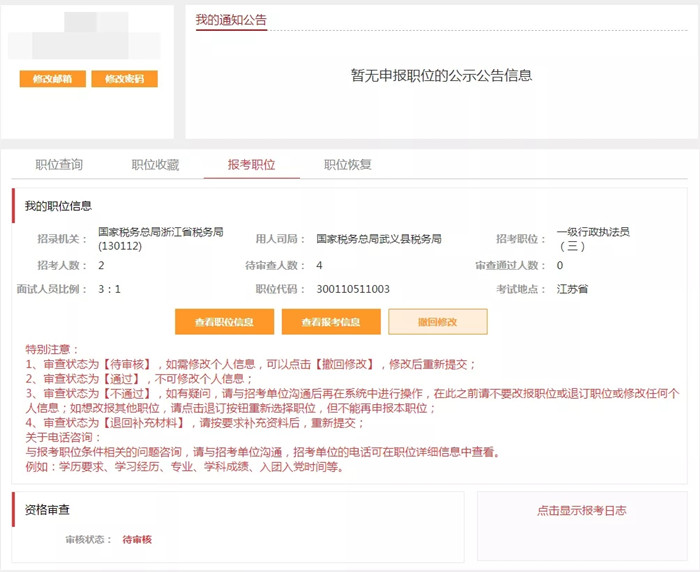This screenshot has height=572, width=700.
Task: Click the position code 300110511003
Action: click(353, 289)
